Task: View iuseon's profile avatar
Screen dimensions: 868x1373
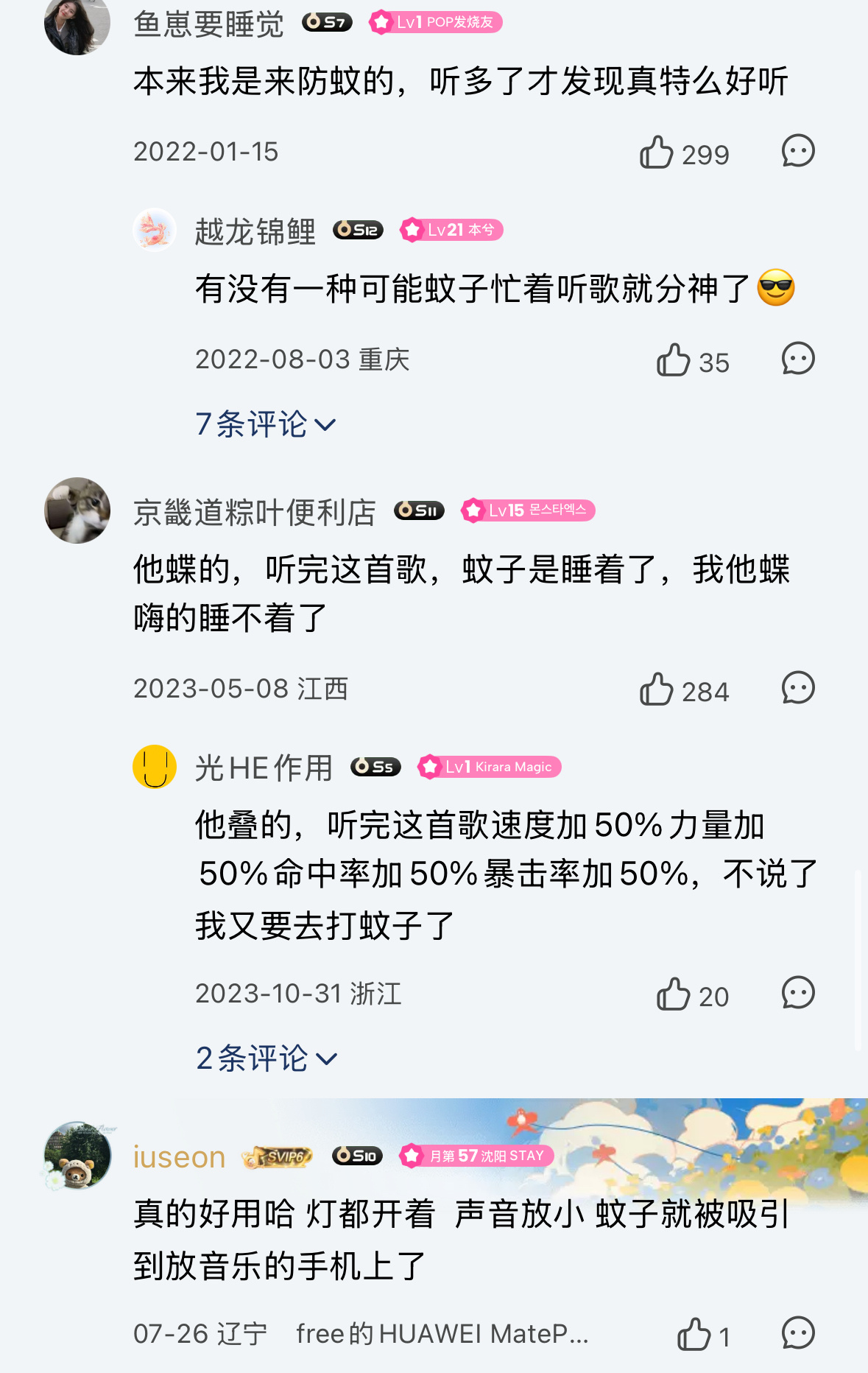Action: tap(77, 1155)
